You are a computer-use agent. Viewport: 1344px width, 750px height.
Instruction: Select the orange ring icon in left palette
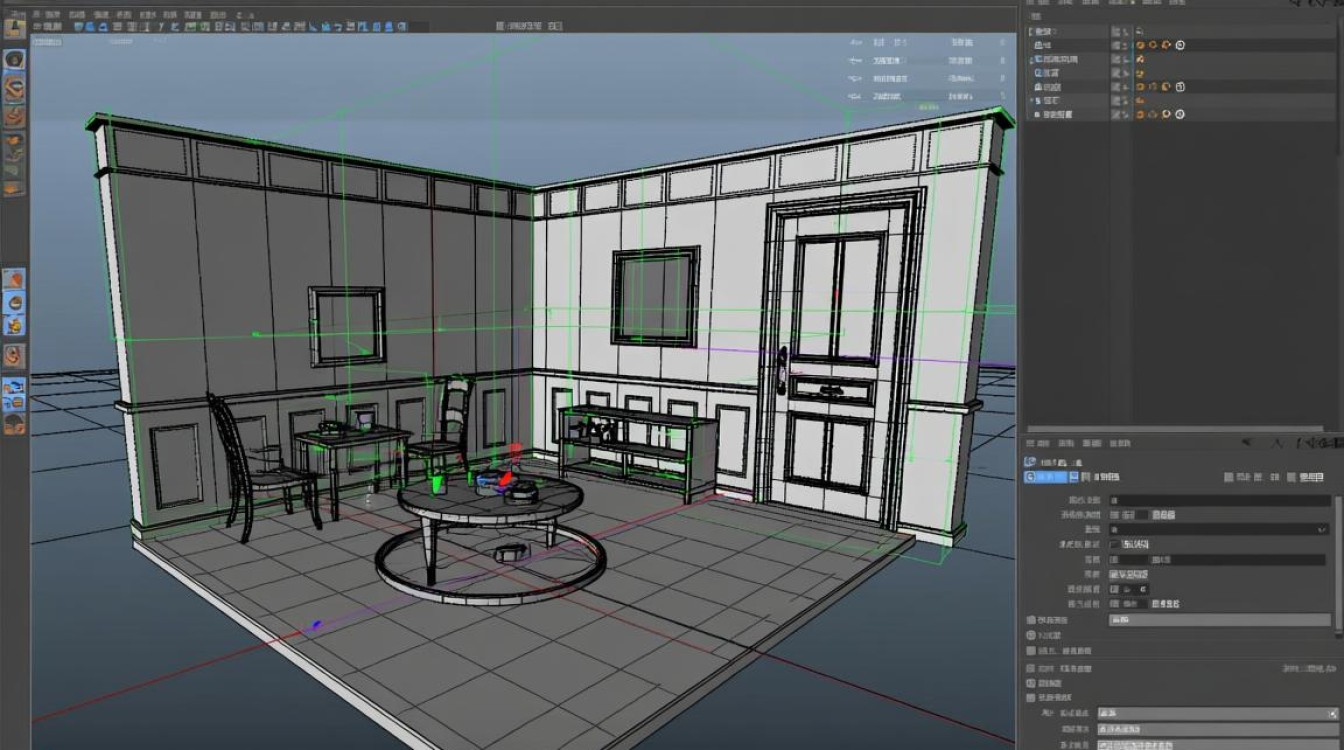(14, 88)
